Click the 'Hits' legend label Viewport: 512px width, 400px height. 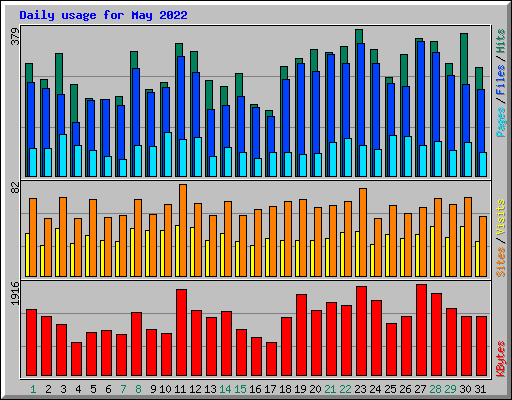pos(500,41)
